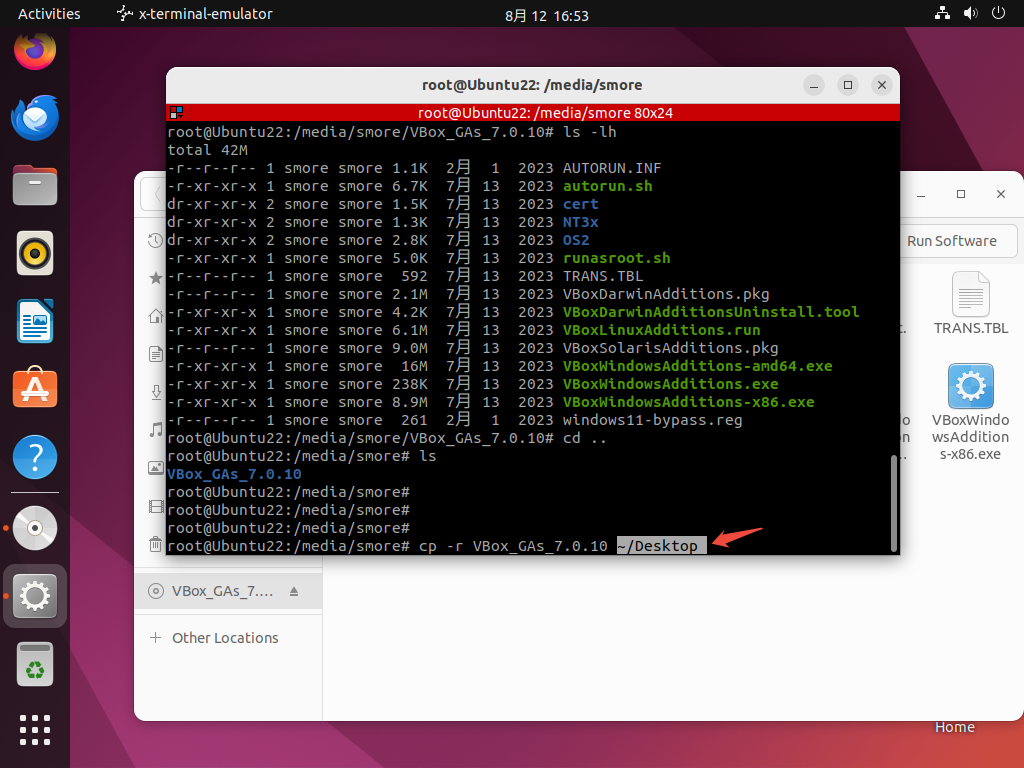This screenshot has width=1024, height=768.
Task: Click the Terminator grid icon in terminal titlebar
Action: click(x=176, y=112)
